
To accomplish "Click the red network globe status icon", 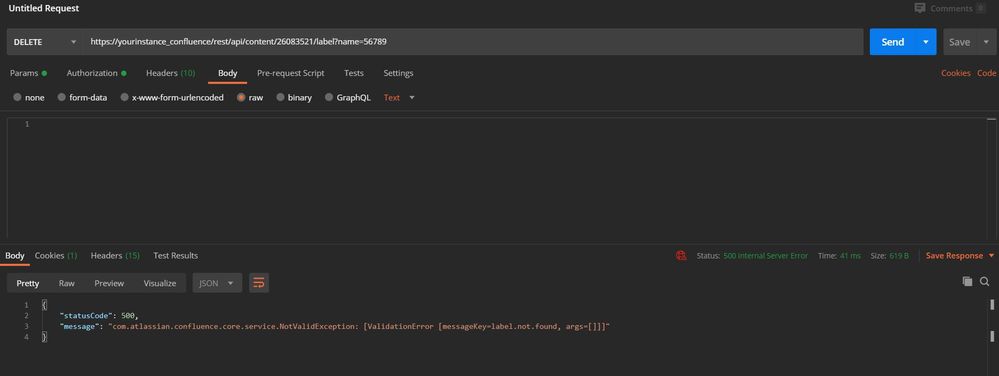I will 681,256.
